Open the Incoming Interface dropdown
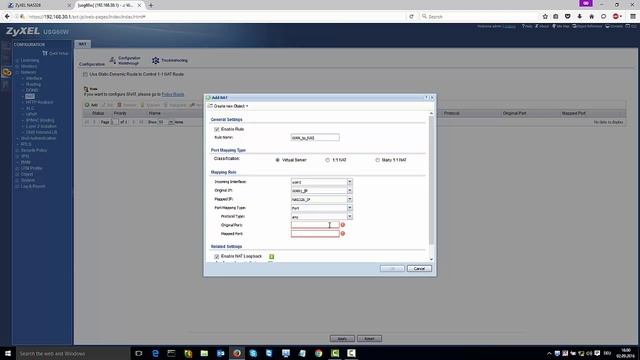640x360 pixels. (349, 182)
